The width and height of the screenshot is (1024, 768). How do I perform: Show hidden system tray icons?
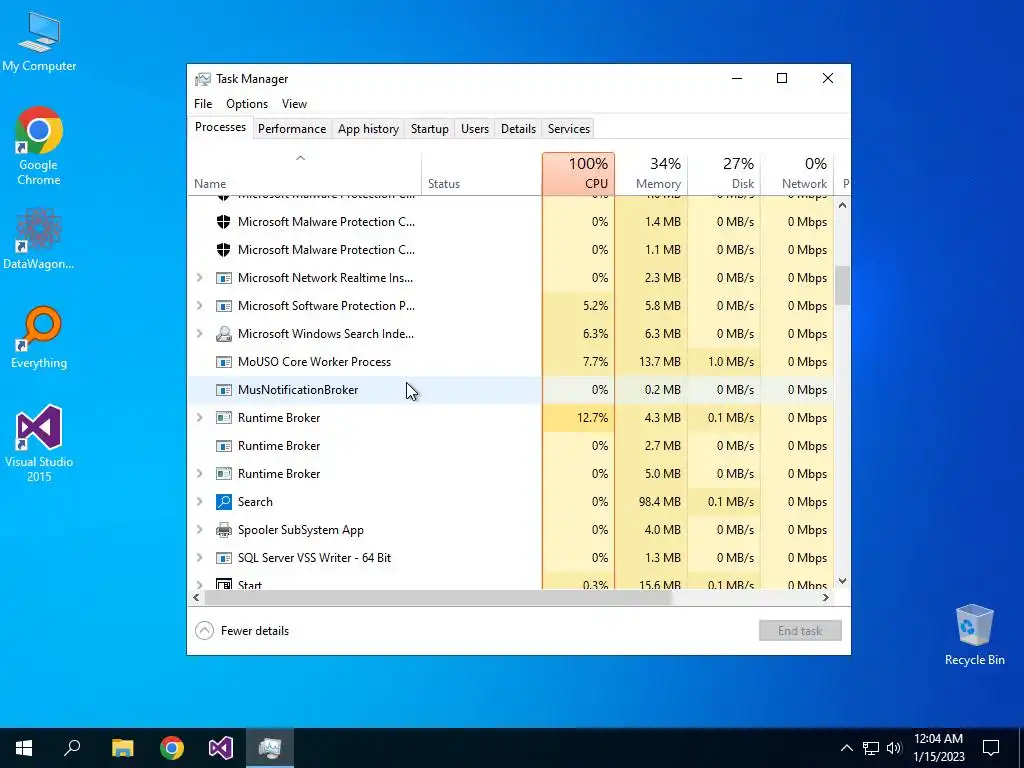(x=846, y=748)
